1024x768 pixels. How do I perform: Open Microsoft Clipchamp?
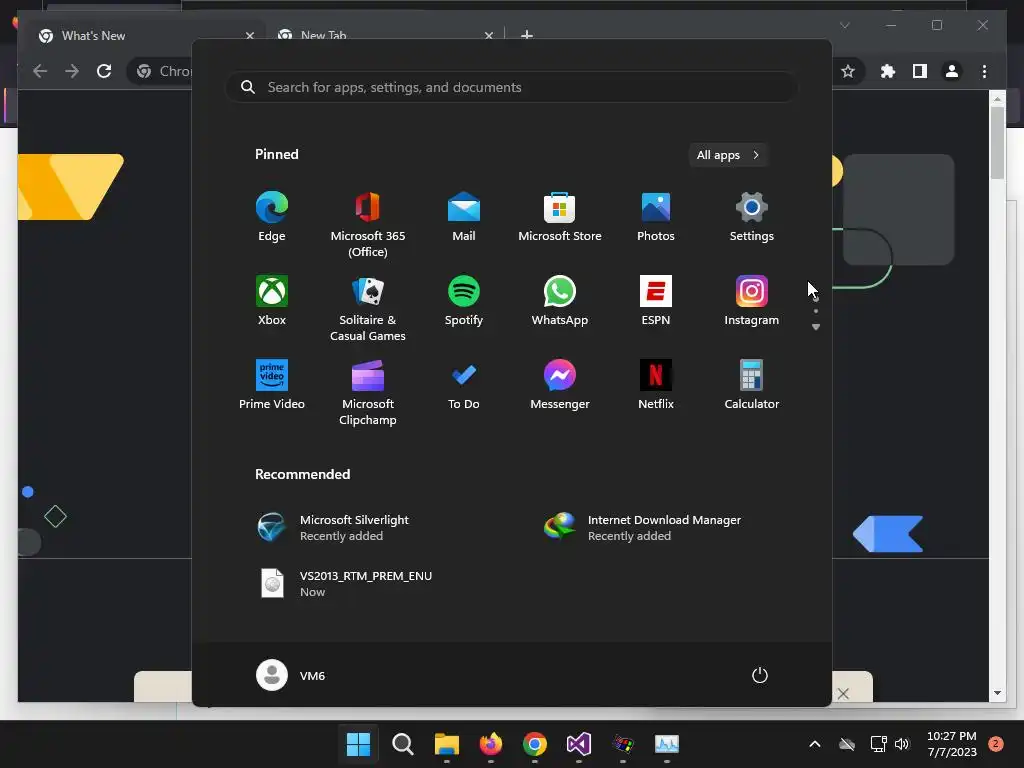(368, 393)
